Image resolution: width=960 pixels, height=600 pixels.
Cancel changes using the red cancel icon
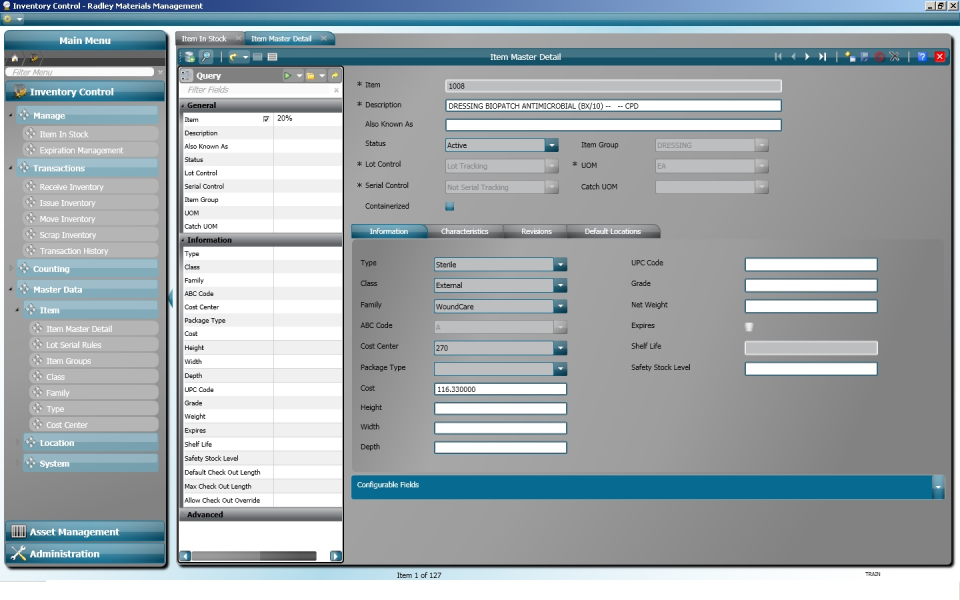click(x=879, y=57)
